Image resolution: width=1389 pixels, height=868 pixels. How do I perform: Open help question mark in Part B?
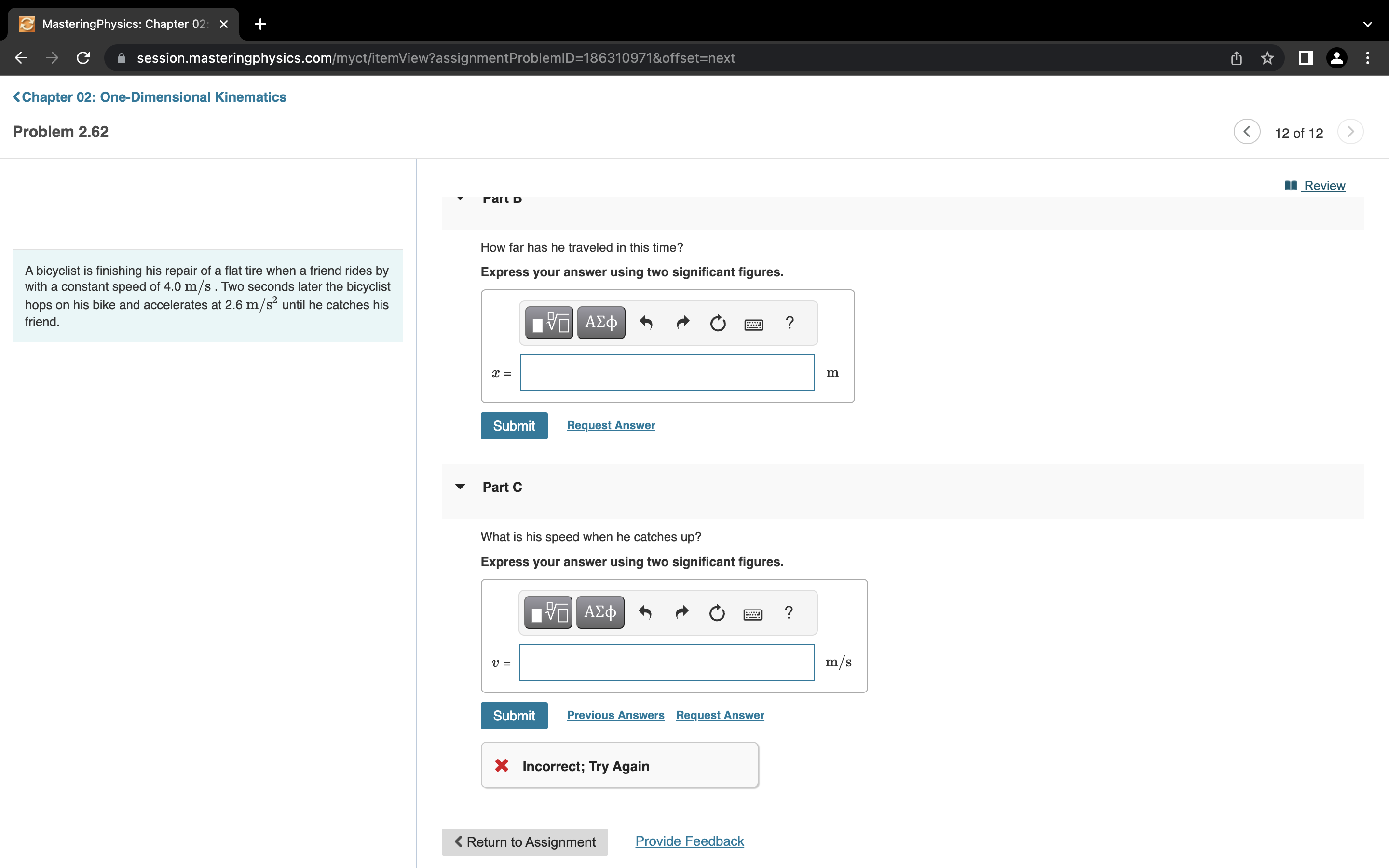click(789, 323)
